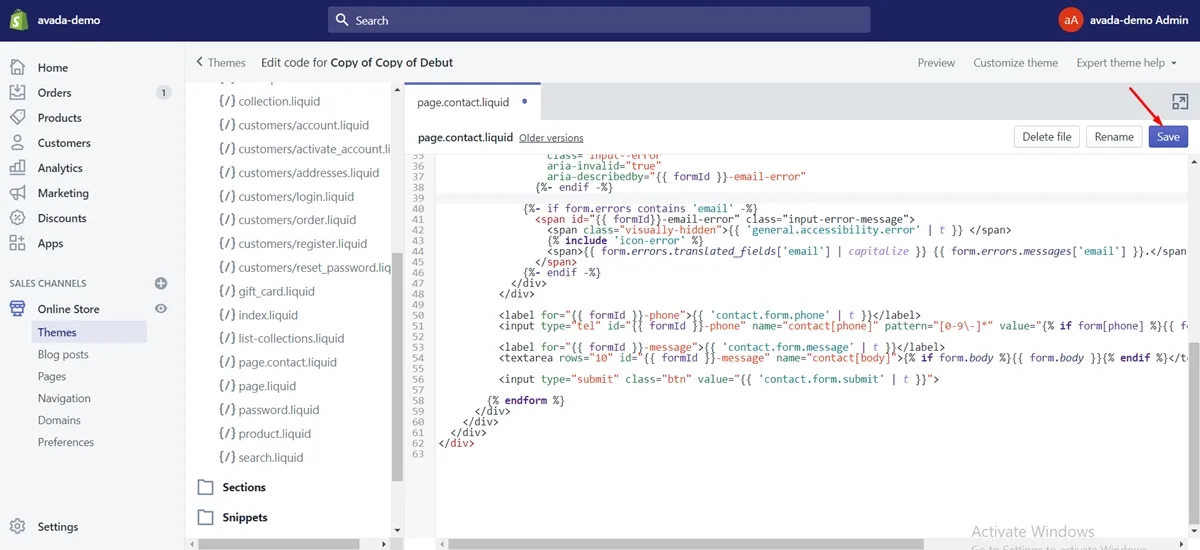Open the Discounts badge icon
This screenshot has height=550, width=1200.
click(17, 218)
